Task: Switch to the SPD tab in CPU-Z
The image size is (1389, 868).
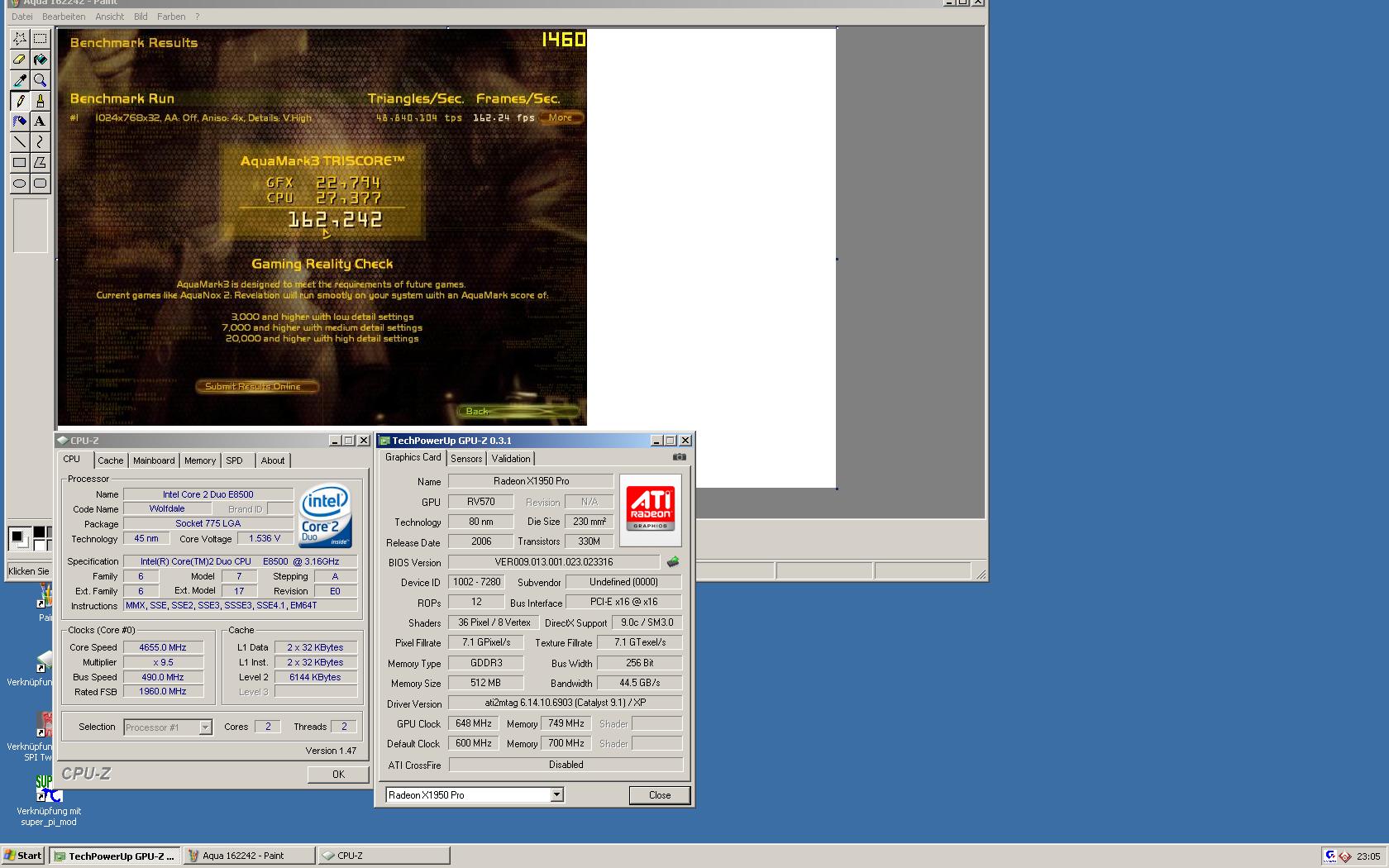Action: click(235, 460)
